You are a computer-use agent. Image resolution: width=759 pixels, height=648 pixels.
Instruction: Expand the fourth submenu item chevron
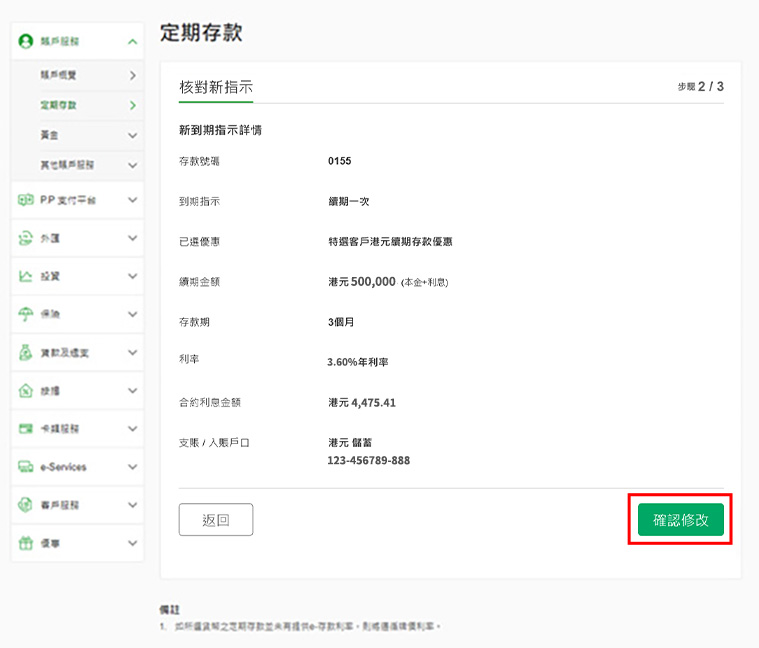[x=133, y=166]
